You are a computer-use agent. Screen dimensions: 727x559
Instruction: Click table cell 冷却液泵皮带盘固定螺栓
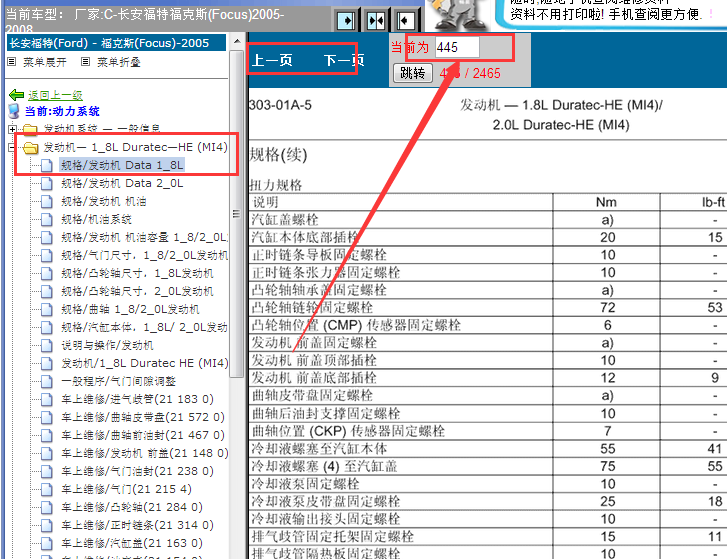tap(401, 502)
